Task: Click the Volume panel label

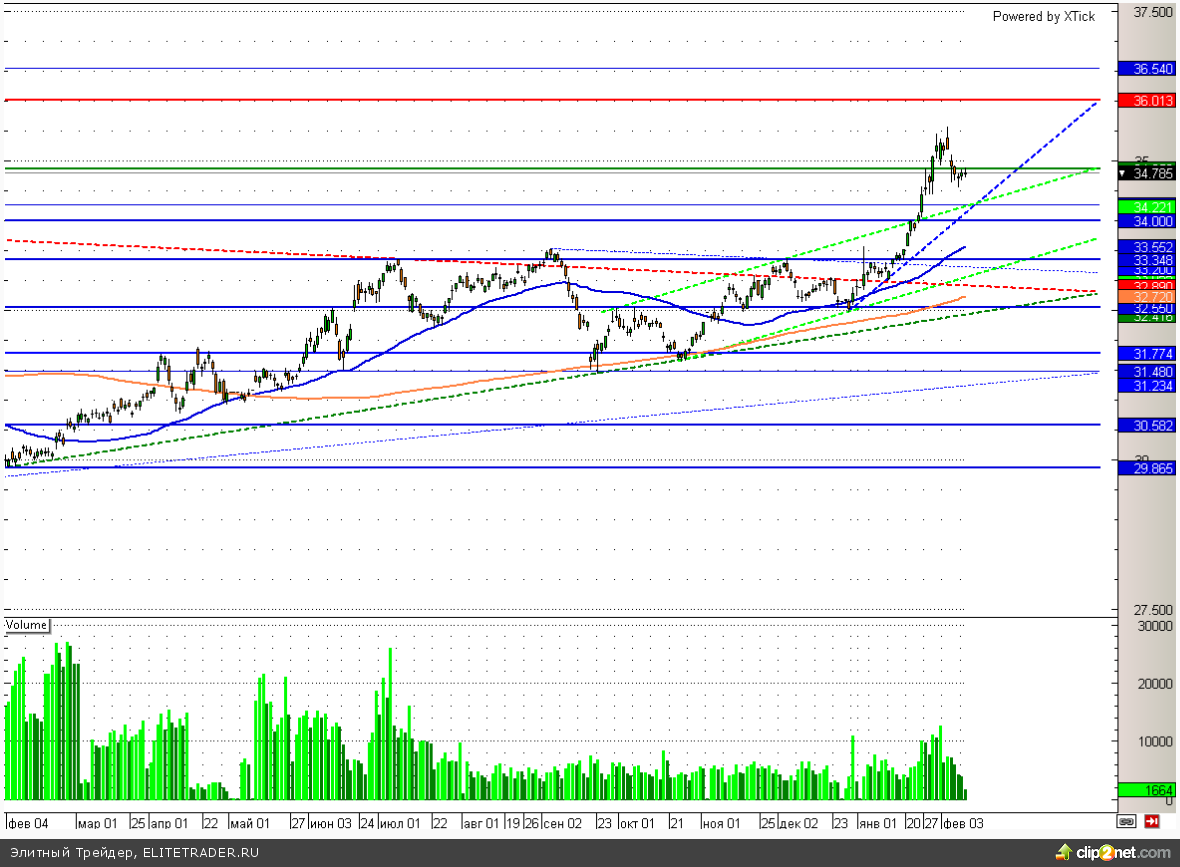Action: pos(27,625)
